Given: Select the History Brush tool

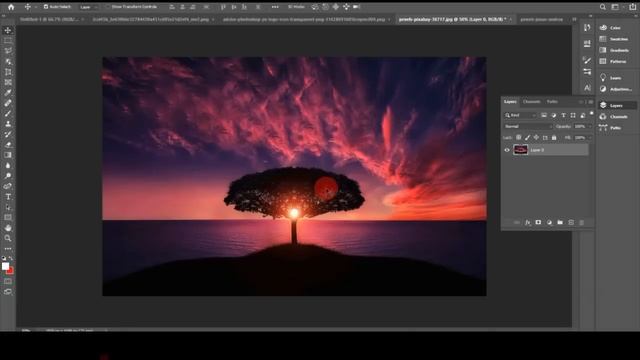Looking at the screenshot, I should point(8,134).
